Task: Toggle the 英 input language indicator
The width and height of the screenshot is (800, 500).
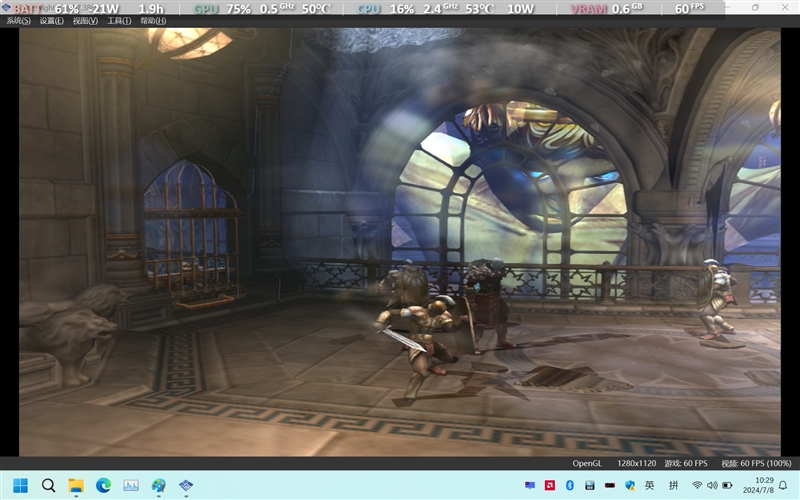Action: coord(650,485)
